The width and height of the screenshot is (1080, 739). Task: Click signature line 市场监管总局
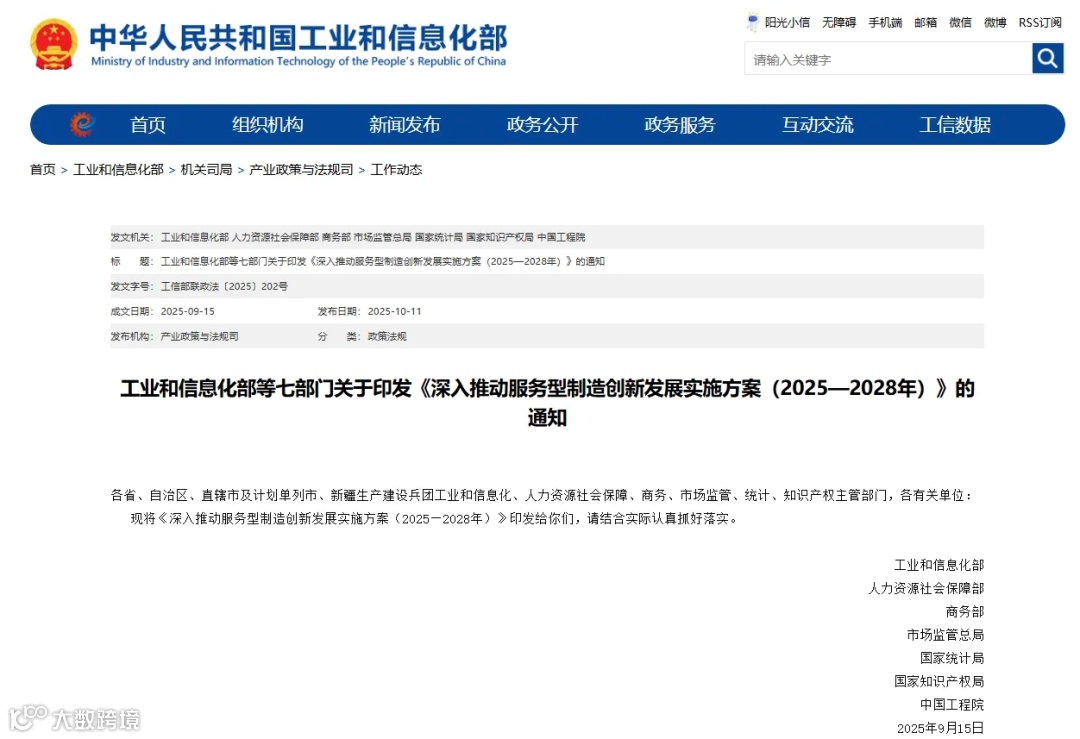(x=945, y=635)
